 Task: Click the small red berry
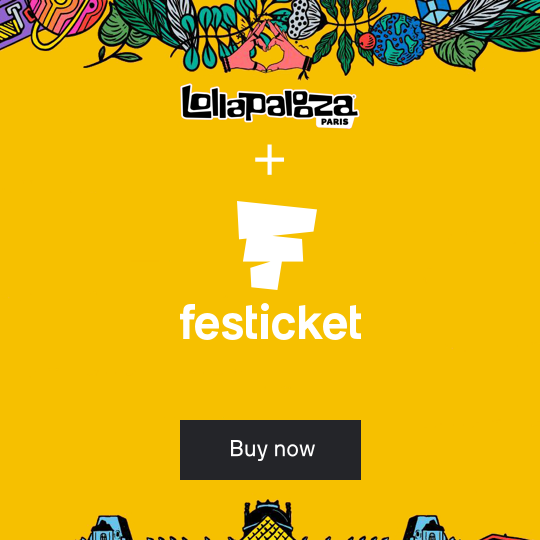[x=366, y=42]
